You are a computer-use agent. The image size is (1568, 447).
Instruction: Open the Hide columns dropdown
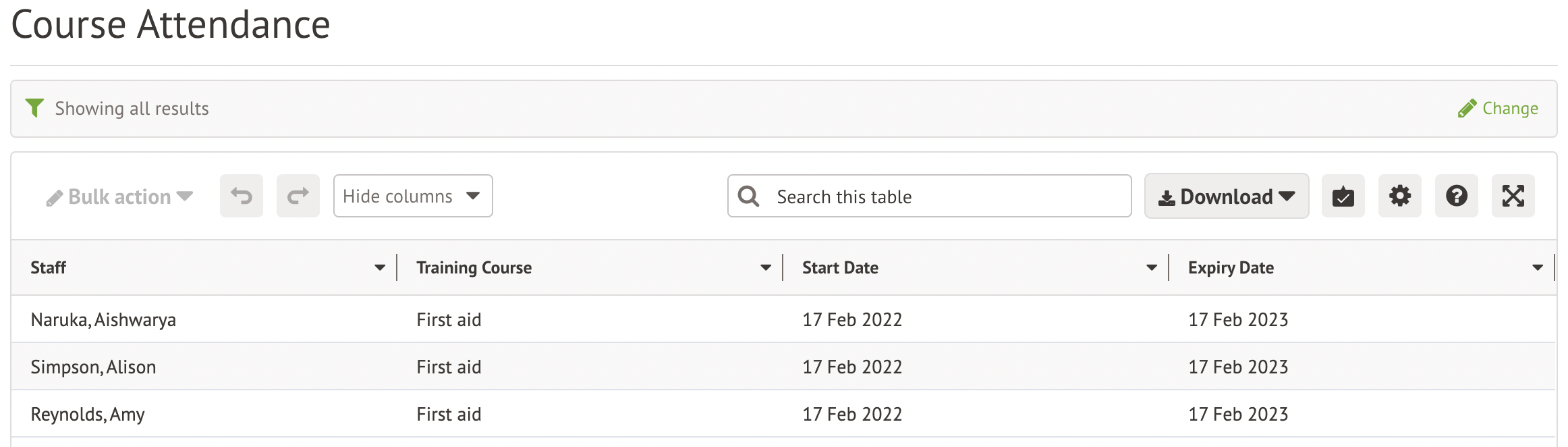[412, 196]
